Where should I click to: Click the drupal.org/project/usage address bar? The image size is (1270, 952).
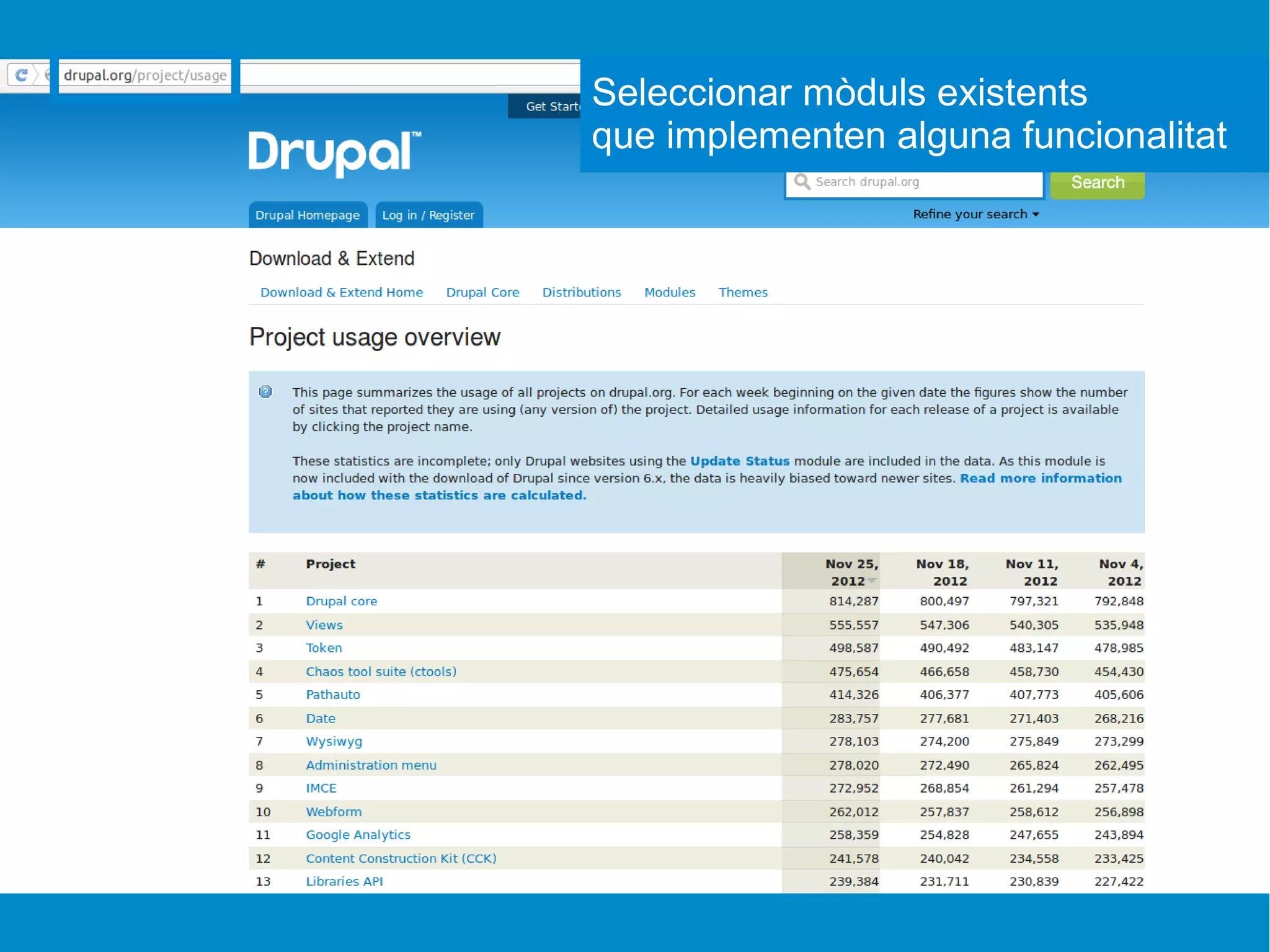click(145, 76)
